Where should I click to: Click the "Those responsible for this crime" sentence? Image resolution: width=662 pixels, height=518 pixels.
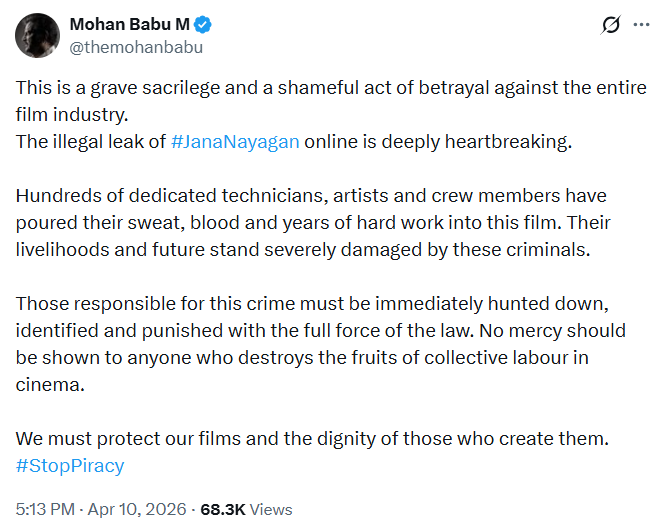point(300,303)
